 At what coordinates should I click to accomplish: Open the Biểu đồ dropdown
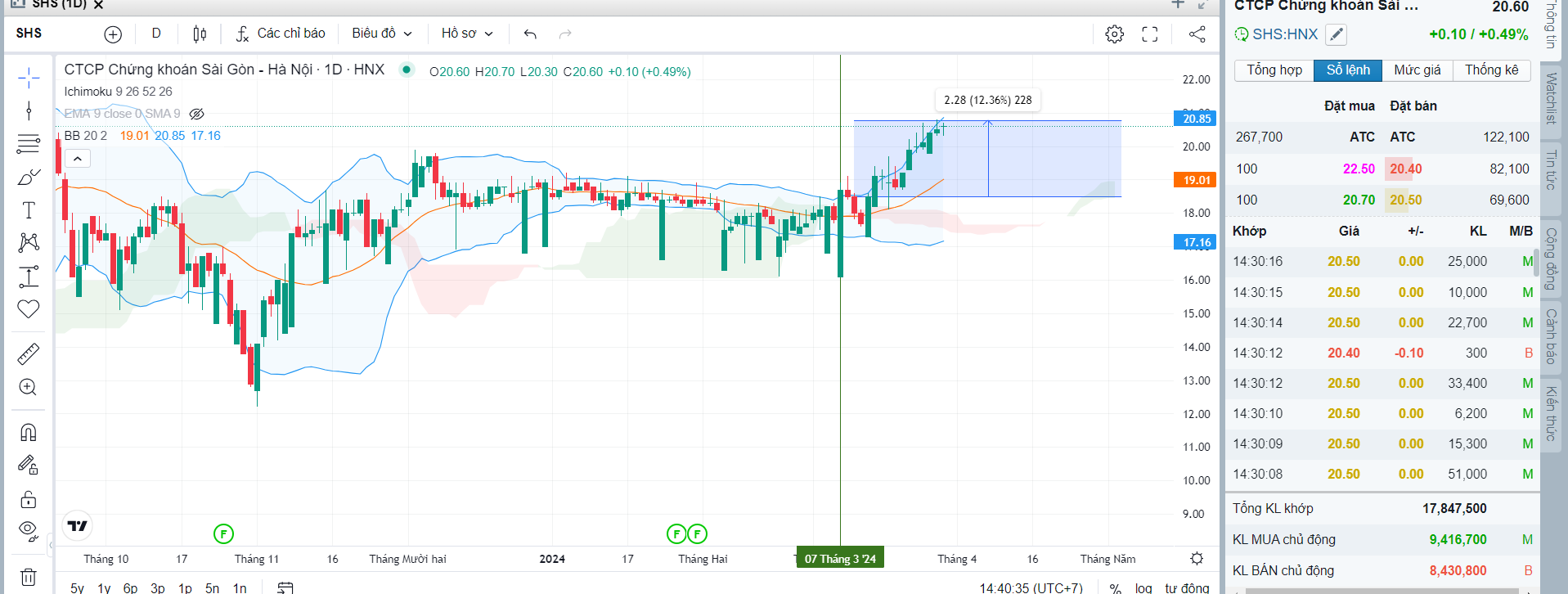point(382,34)
